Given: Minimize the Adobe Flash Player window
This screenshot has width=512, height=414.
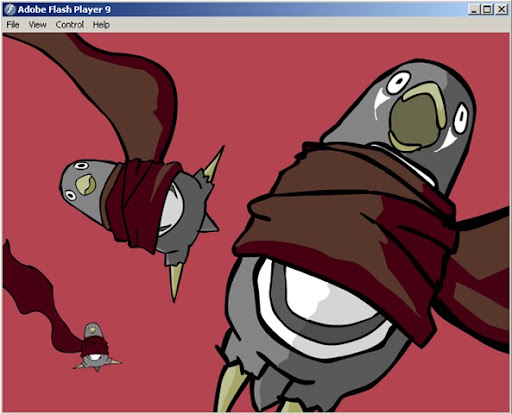Looking at the screenshot, I should pos(474,9).
